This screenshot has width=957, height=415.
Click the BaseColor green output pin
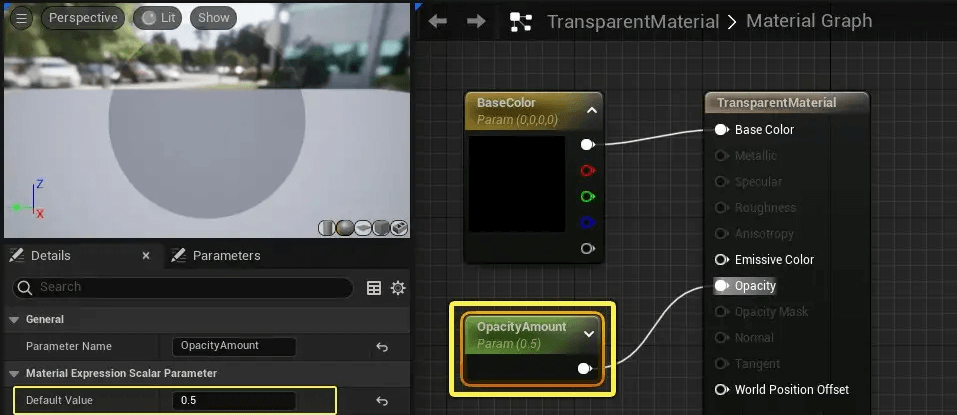[587, 197]
